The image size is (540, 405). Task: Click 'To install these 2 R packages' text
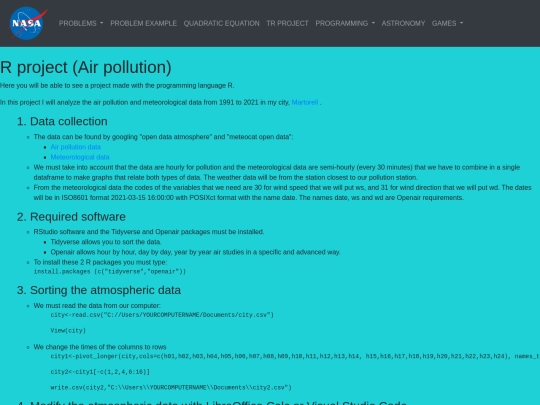tap(100, 262)
